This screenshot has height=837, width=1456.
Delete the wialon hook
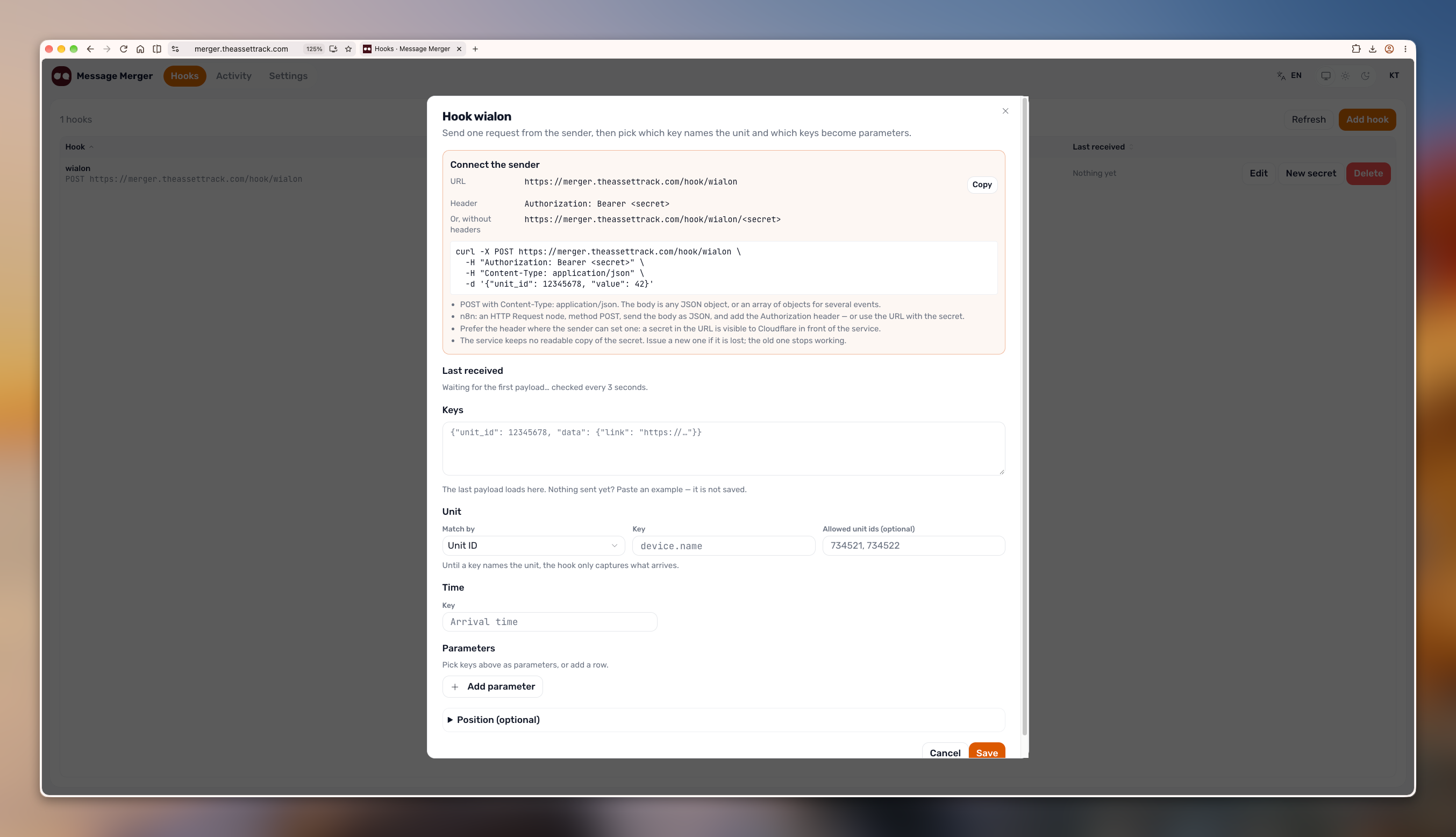[1368, 173]
